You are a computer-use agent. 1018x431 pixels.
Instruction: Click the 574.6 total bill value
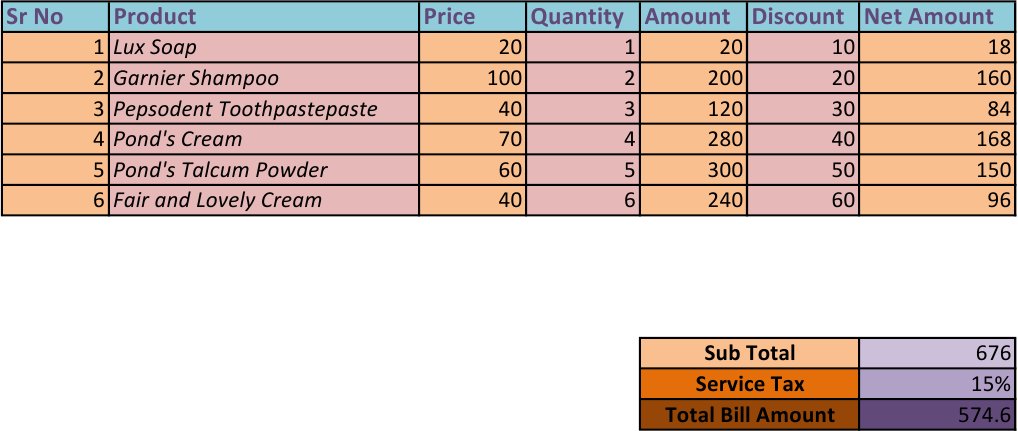[938, 415]
